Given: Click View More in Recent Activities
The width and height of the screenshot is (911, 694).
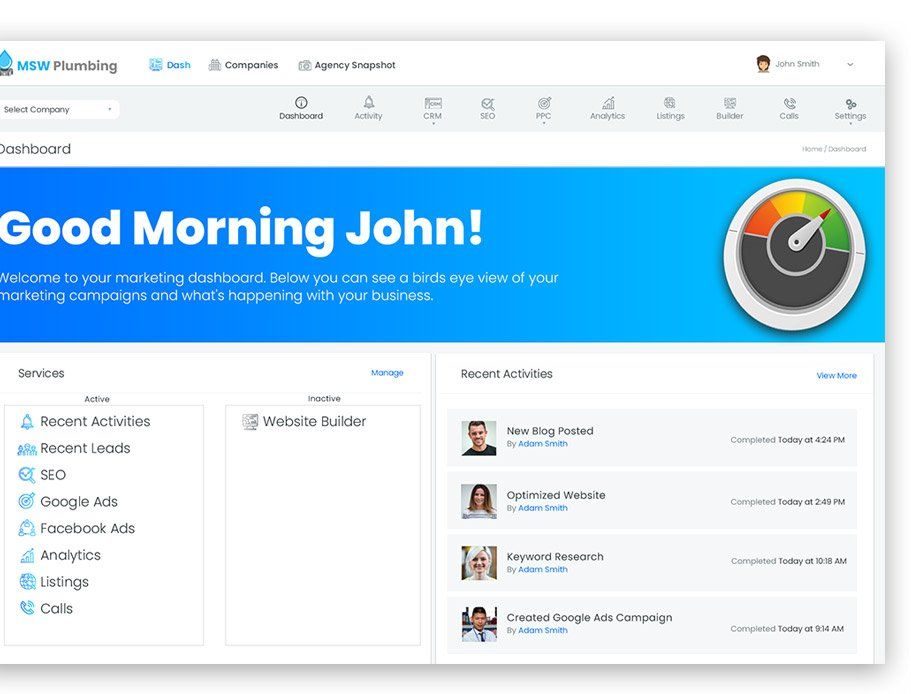Looking at the screenshot, I should (x=837, y=376).
